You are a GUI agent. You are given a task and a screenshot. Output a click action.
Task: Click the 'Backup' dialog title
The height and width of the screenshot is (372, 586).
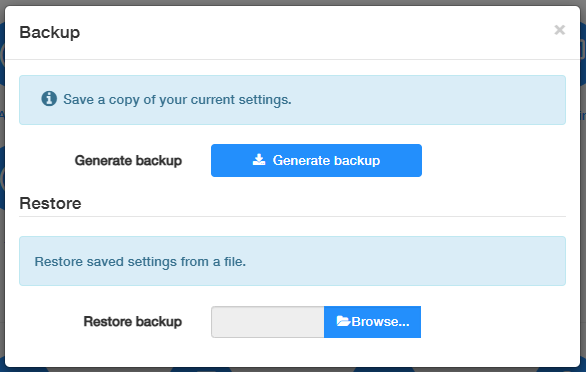(x=50, y=33)
